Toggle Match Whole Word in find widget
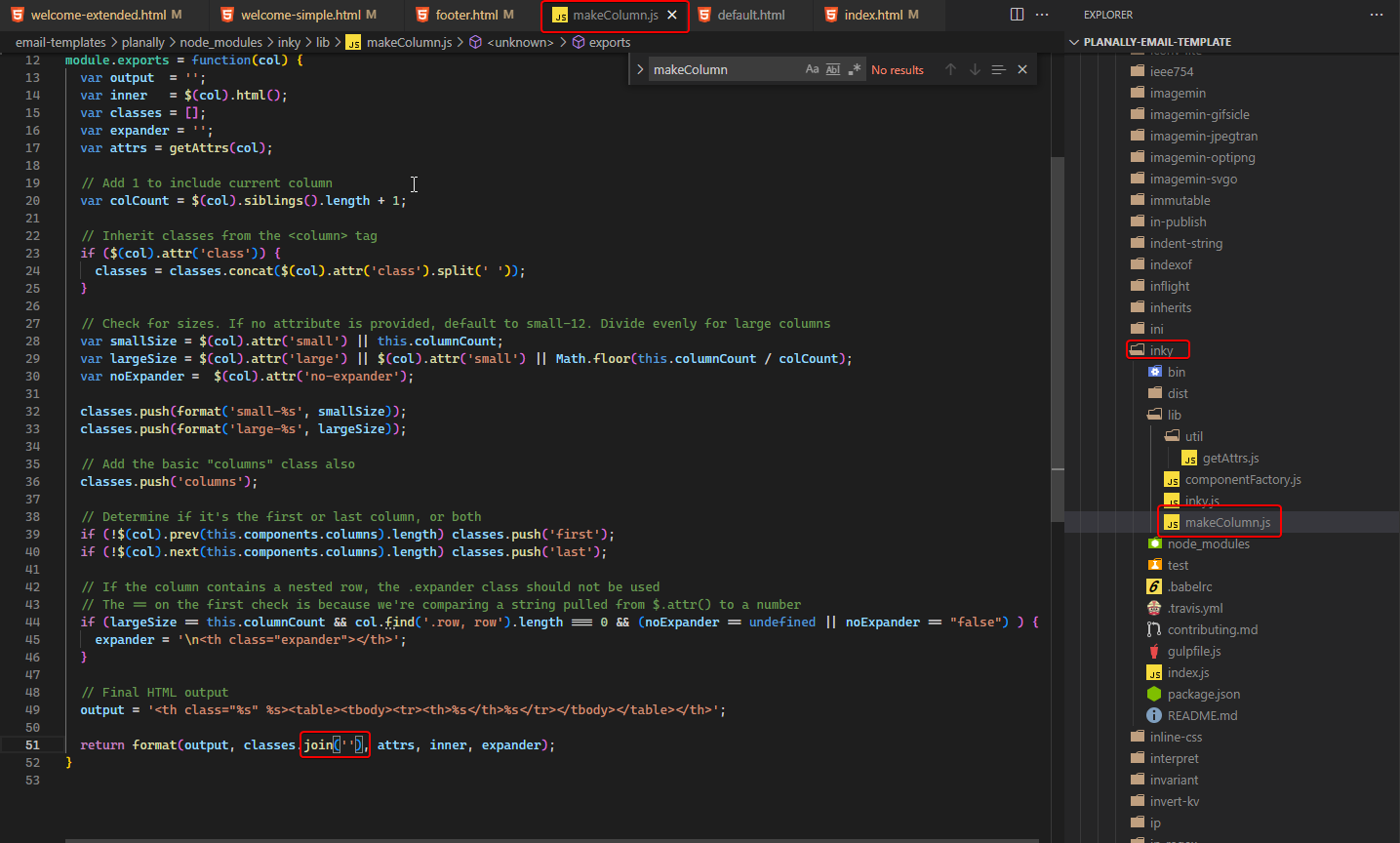The width and height of the screenshot is (1400, 843). [833, 69]
